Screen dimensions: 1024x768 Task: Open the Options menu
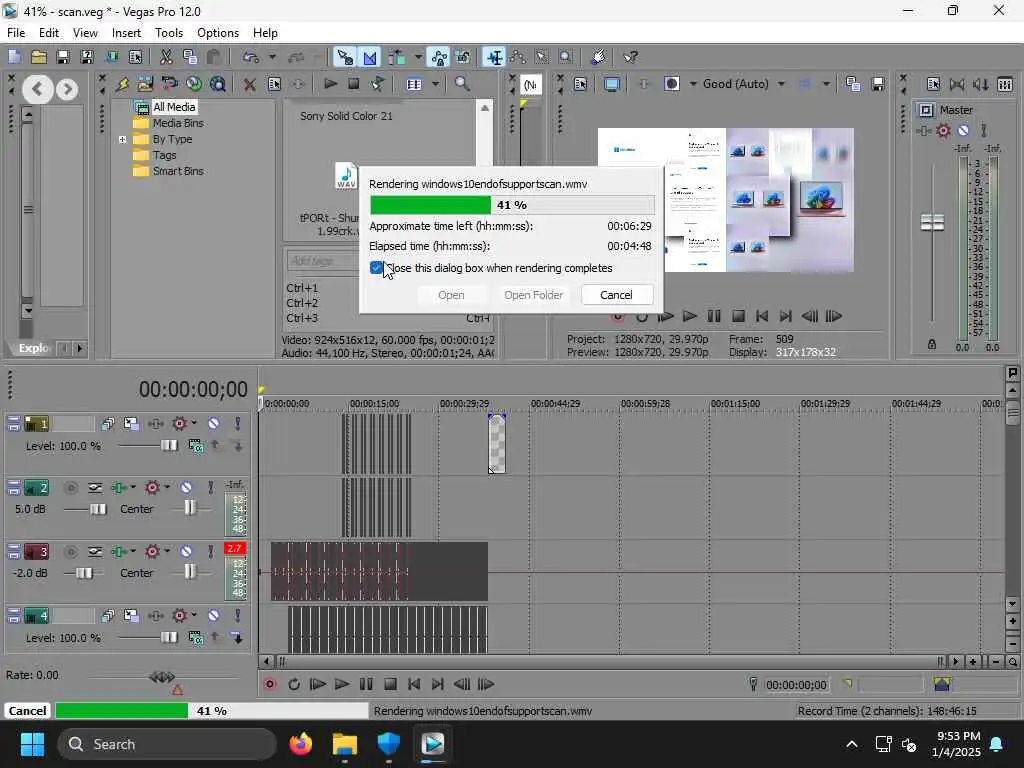[217, 33]
